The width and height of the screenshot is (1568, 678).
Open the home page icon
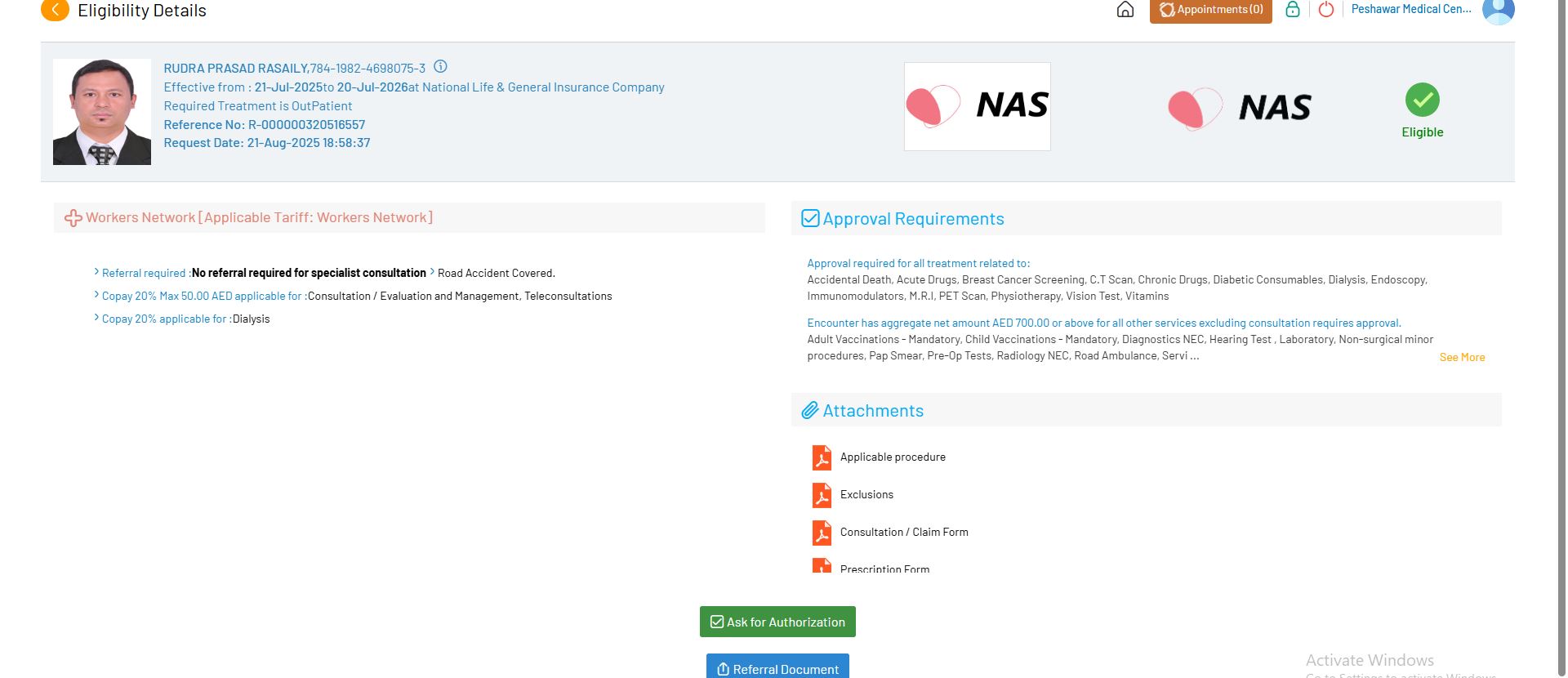tap(1125, 10)
